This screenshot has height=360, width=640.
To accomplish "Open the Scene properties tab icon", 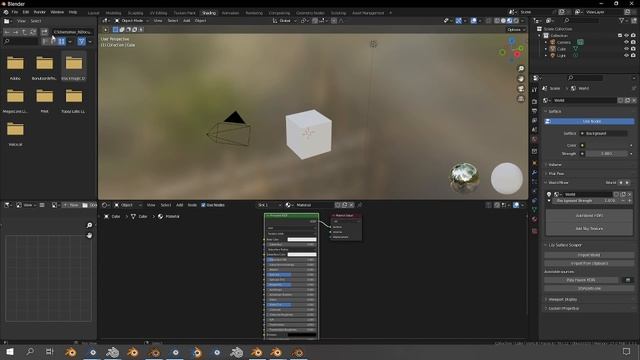I will coord(535,130).
